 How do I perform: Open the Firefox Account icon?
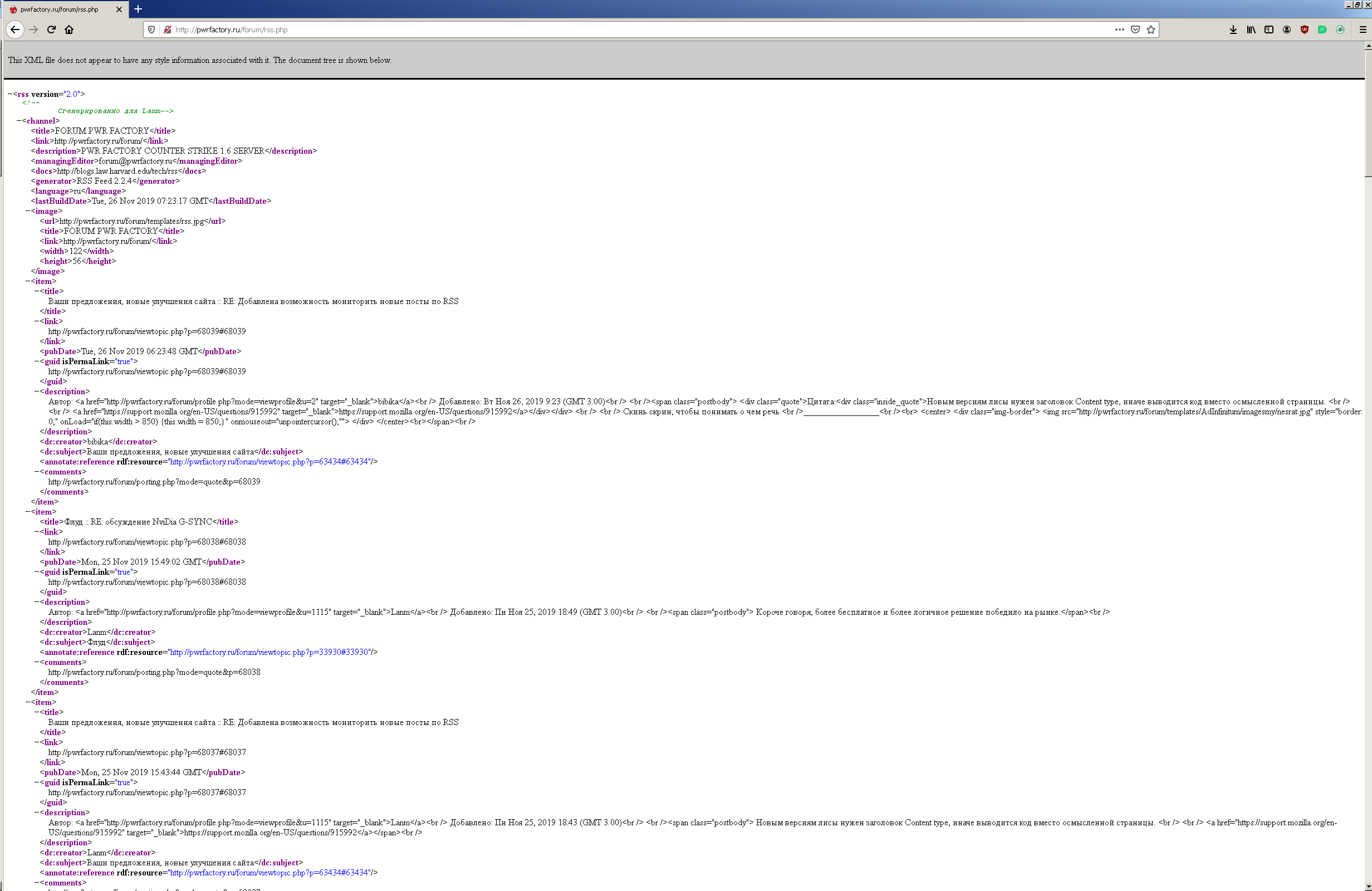click(x=1287, y=30)
